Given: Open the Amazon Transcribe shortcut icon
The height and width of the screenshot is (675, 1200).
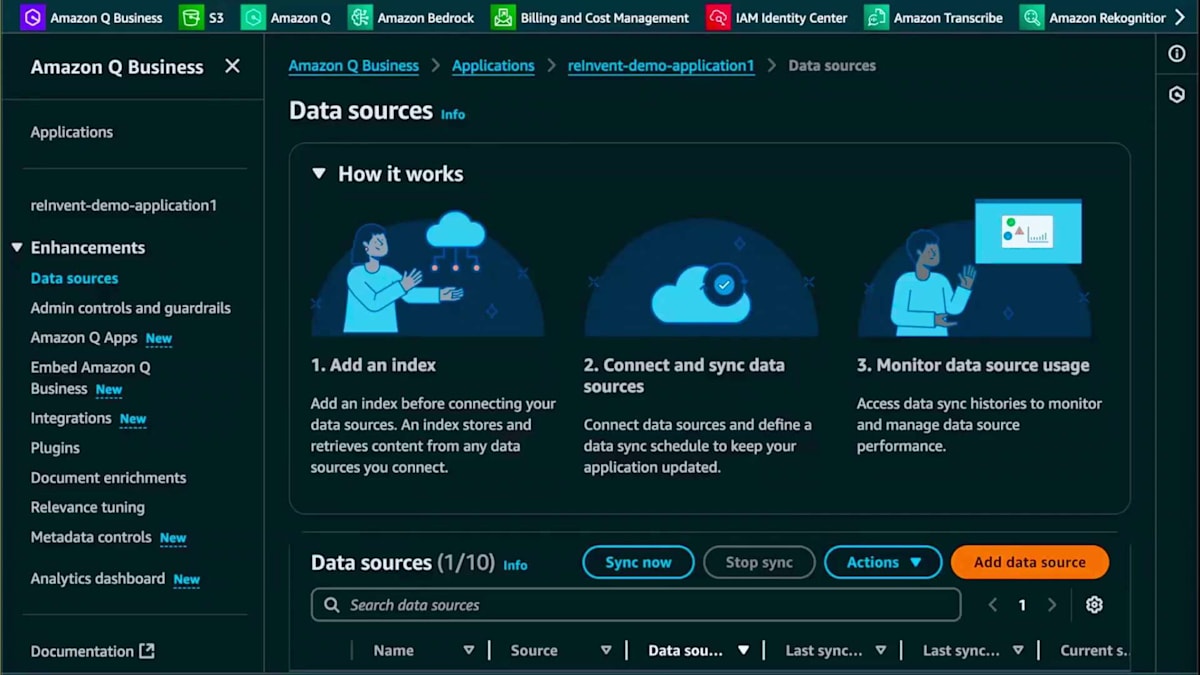Looking at the screenshot, I should coord(876,17).
